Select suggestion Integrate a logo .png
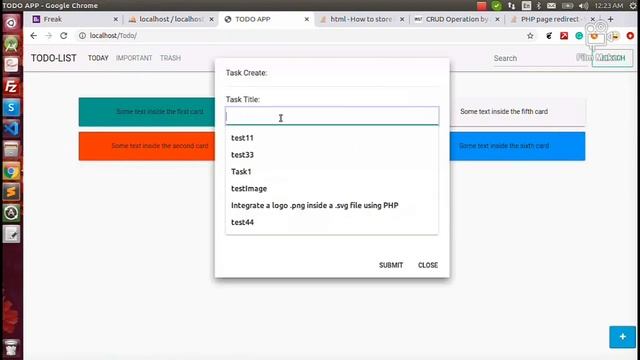 pyautogui.click(x=332, y=205)
